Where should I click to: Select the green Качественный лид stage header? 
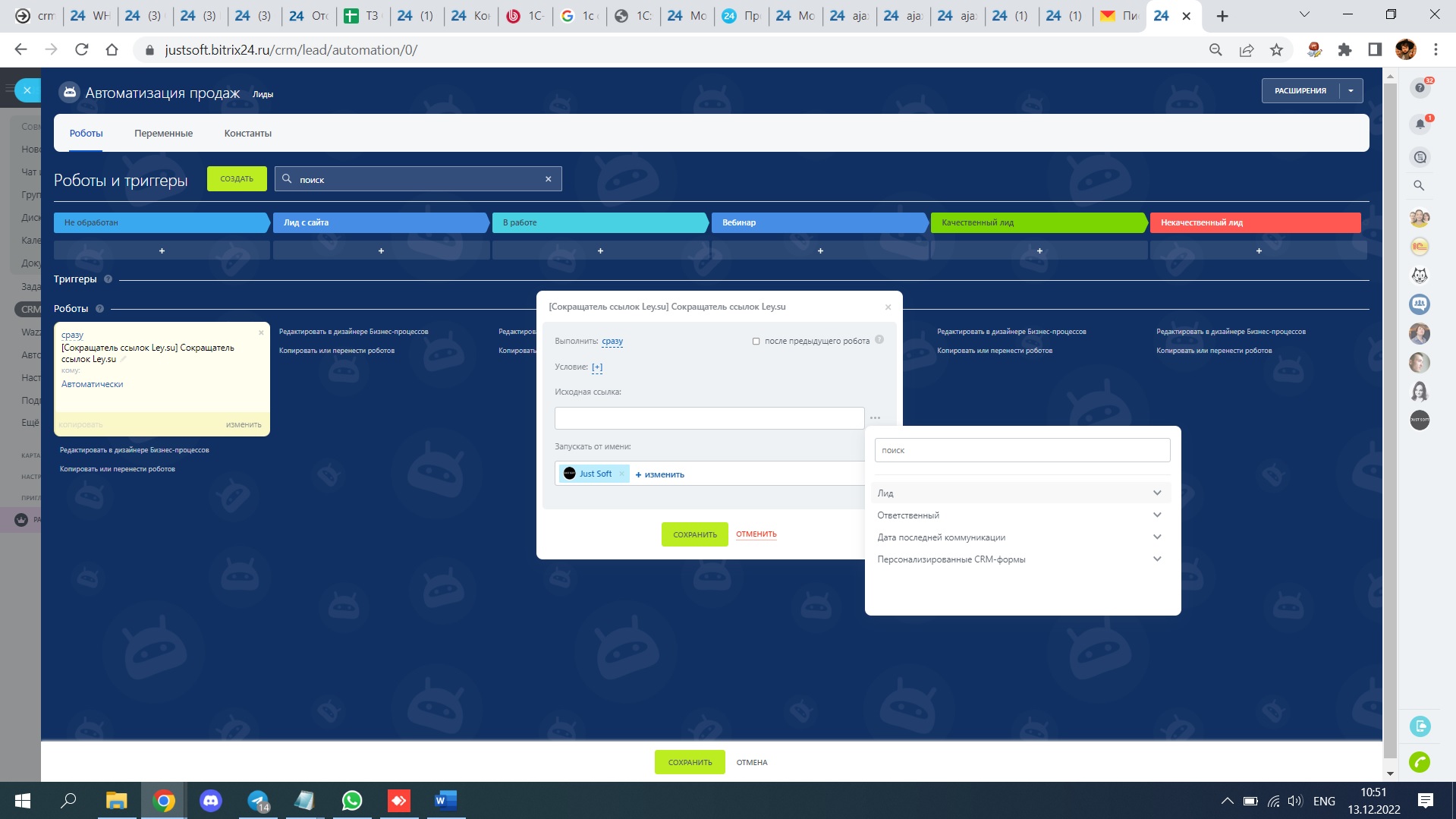(1039, 222)
